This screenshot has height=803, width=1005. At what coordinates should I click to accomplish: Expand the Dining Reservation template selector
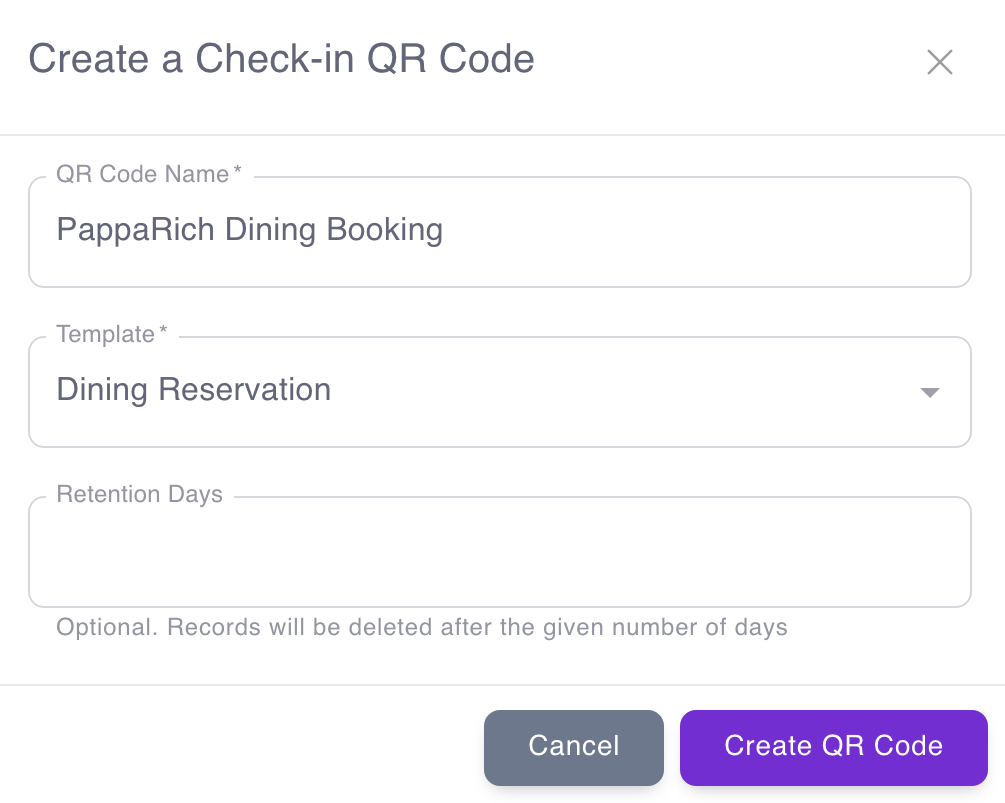[500, 391]
